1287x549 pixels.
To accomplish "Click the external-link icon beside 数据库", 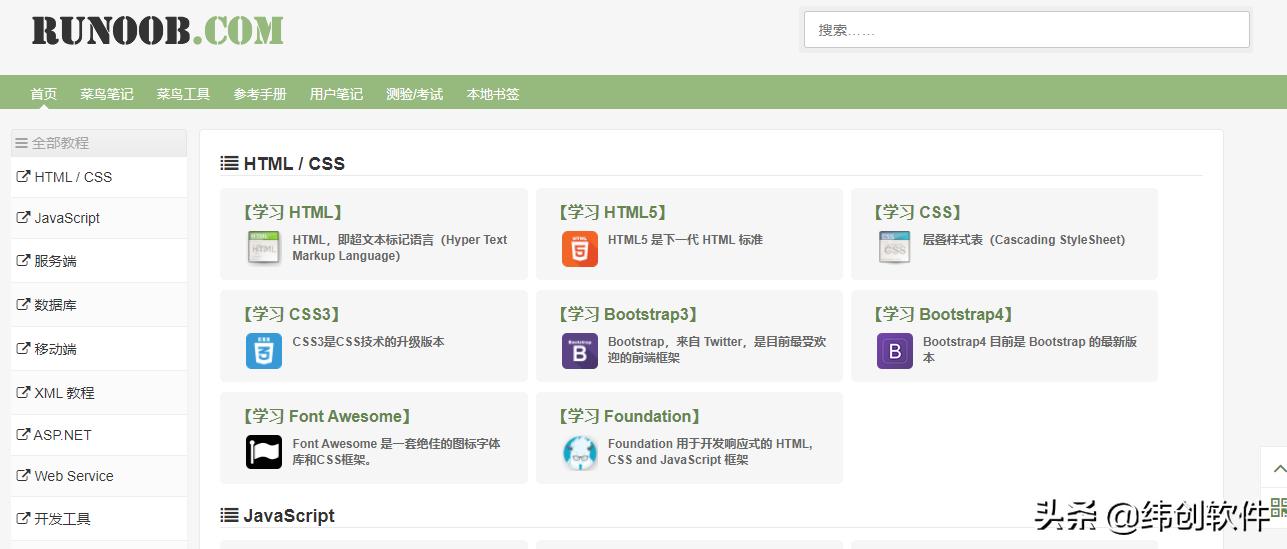I will (x=24, y=304).
